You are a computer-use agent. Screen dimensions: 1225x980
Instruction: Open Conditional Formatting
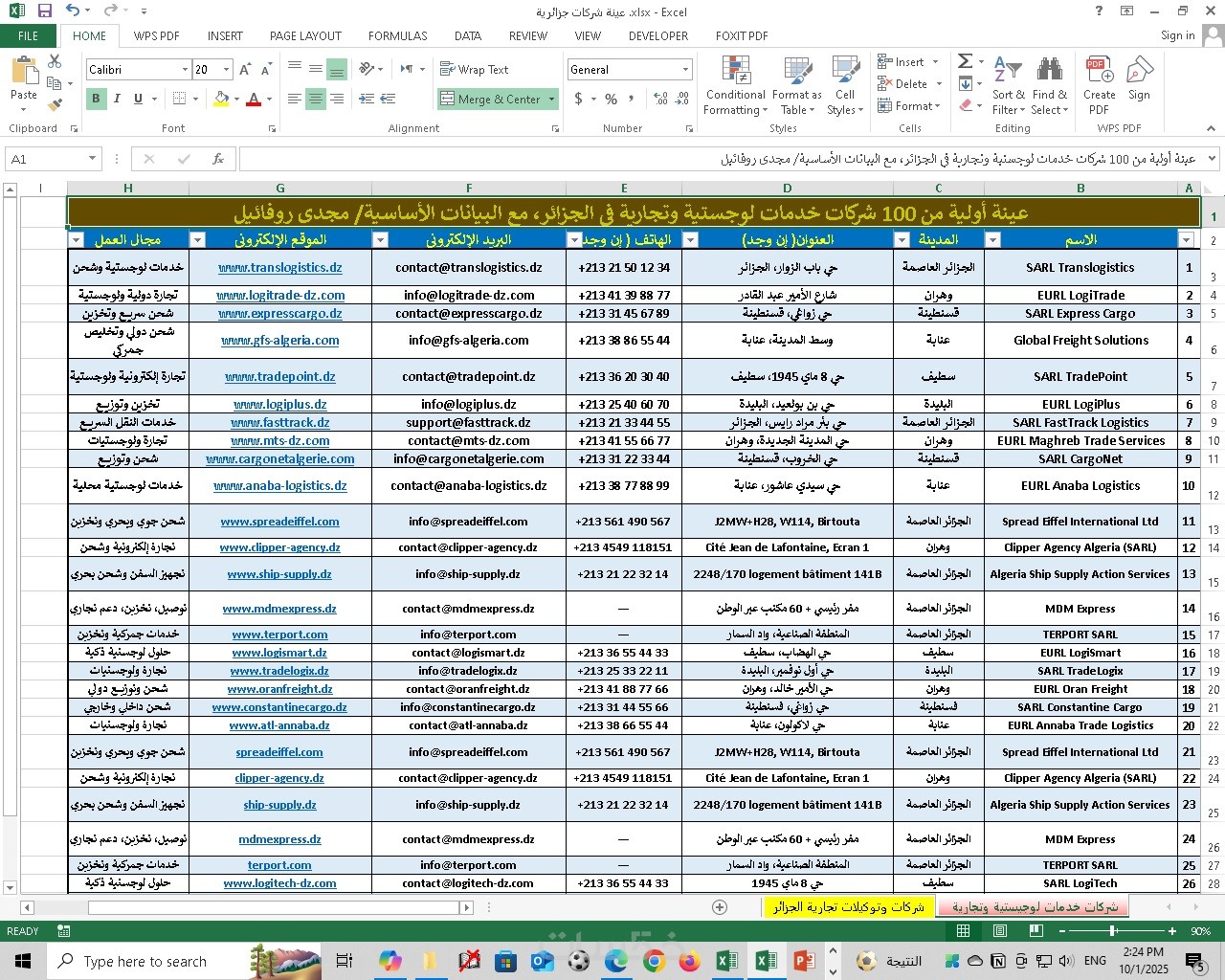[736, 85]
